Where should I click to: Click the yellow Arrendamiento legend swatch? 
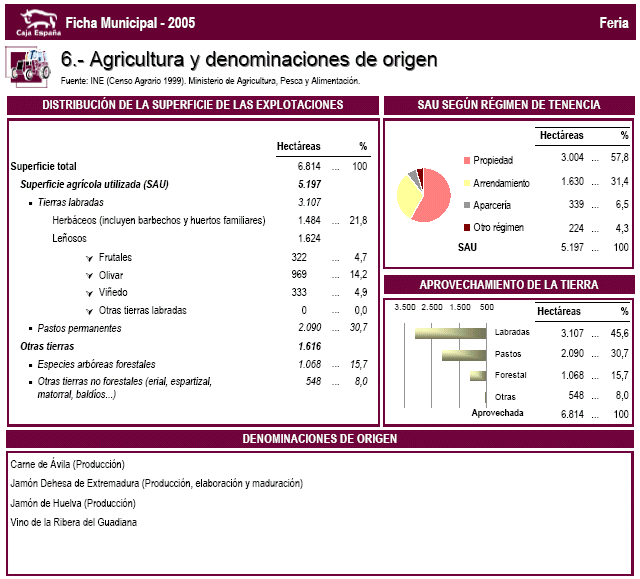click(467, 183)
